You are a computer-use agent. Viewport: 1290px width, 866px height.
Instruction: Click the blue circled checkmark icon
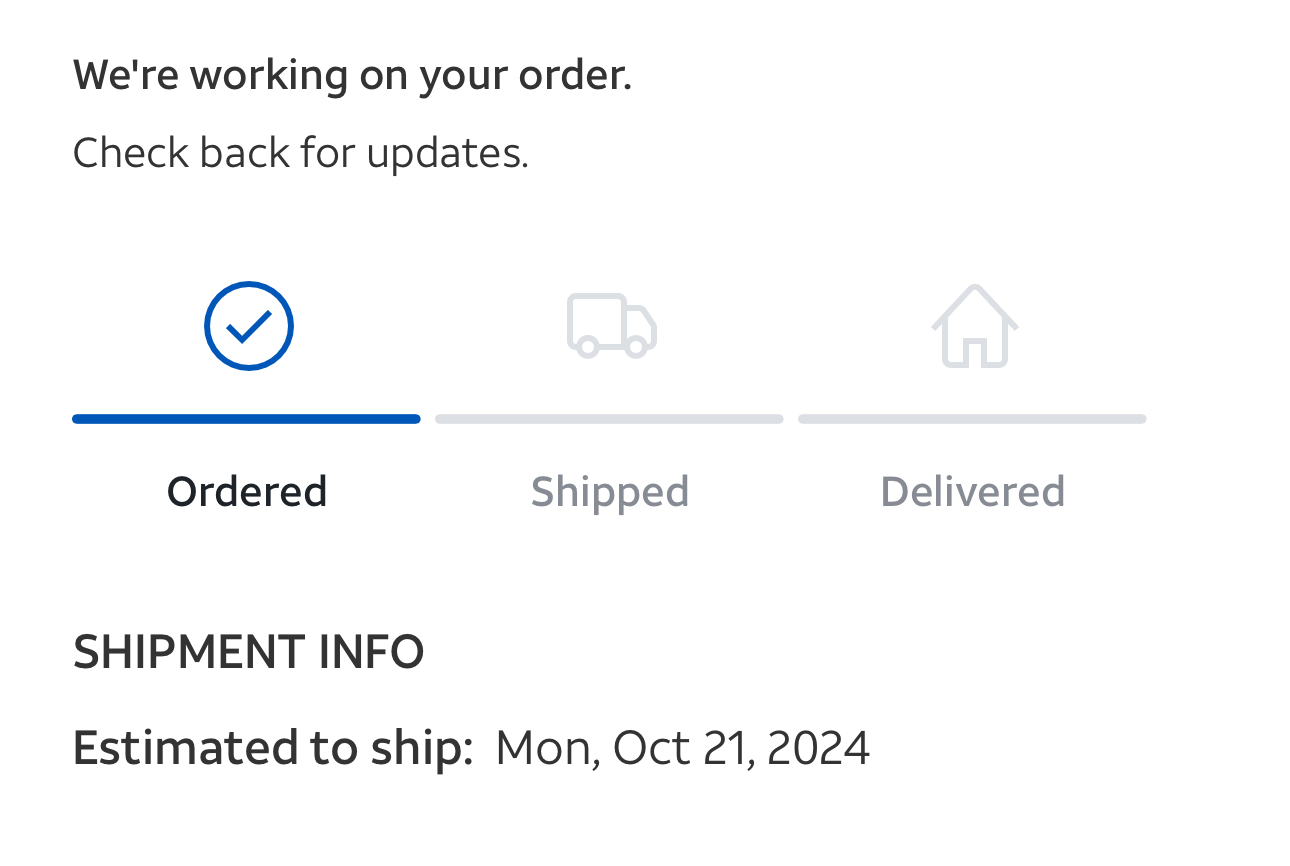click(248, 326)
